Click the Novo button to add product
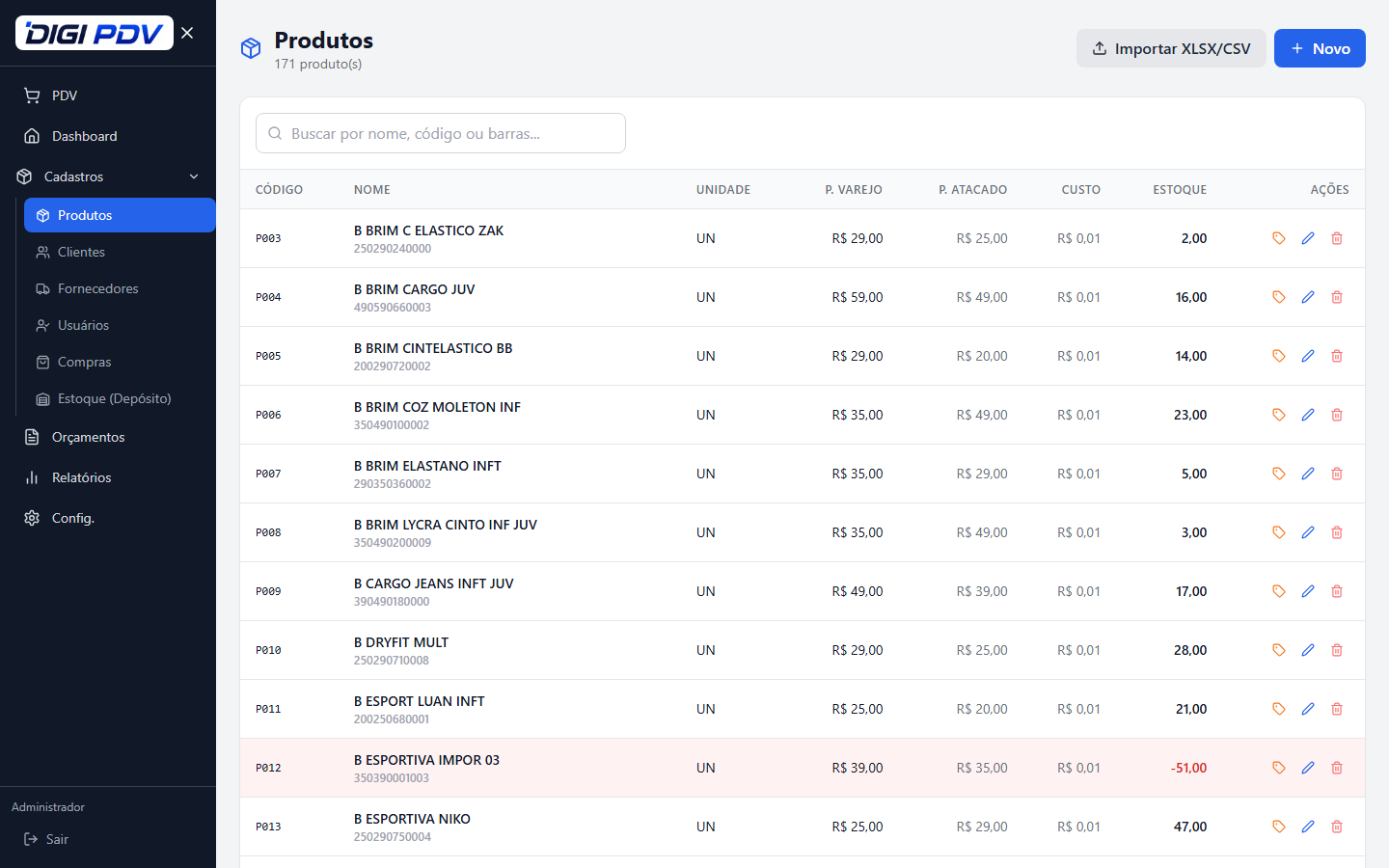Screen dimensions: 1389x868 coord(1320,48)
